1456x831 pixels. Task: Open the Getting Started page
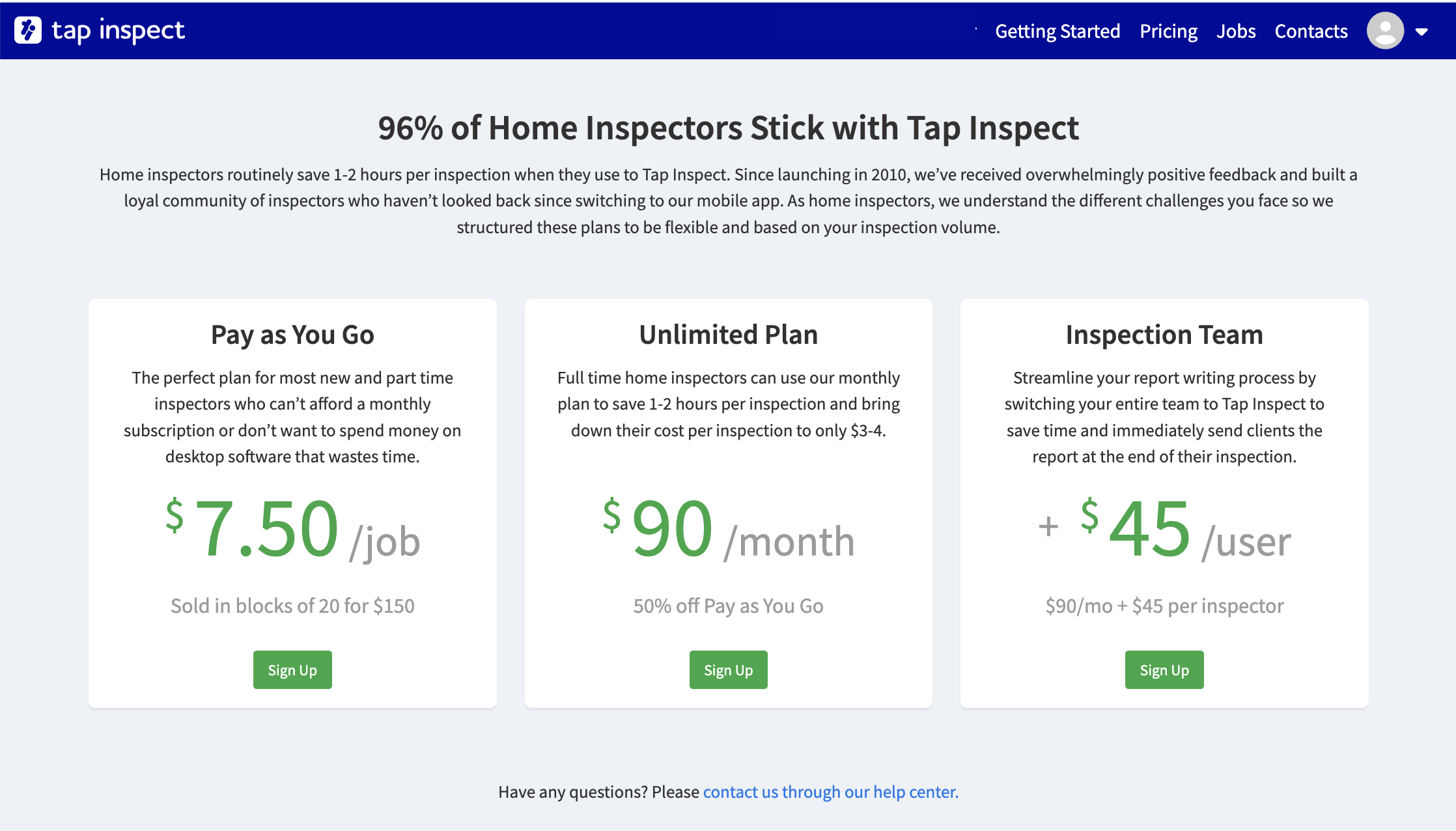click(x=1057, y=31)
